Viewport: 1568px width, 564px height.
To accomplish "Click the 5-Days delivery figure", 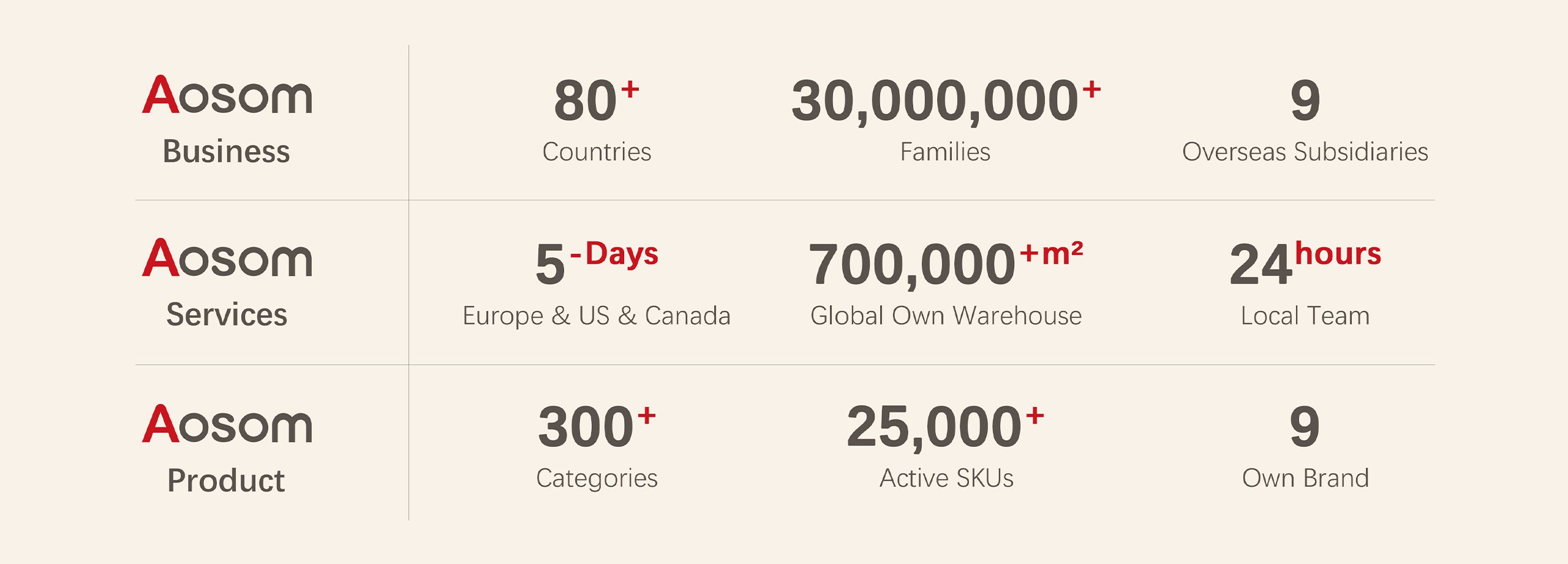I will pos(597,263).
